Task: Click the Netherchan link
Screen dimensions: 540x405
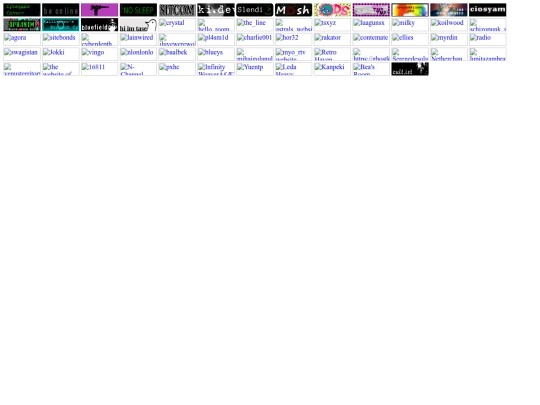Action: click(449, 54)
